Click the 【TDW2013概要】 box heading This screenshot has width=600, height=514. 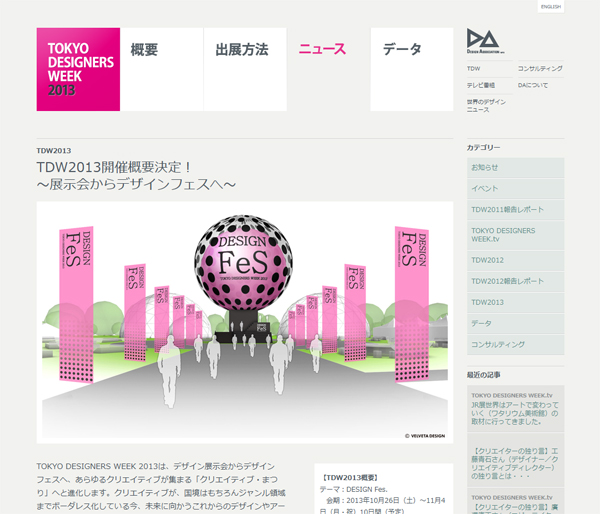point(350,478)
